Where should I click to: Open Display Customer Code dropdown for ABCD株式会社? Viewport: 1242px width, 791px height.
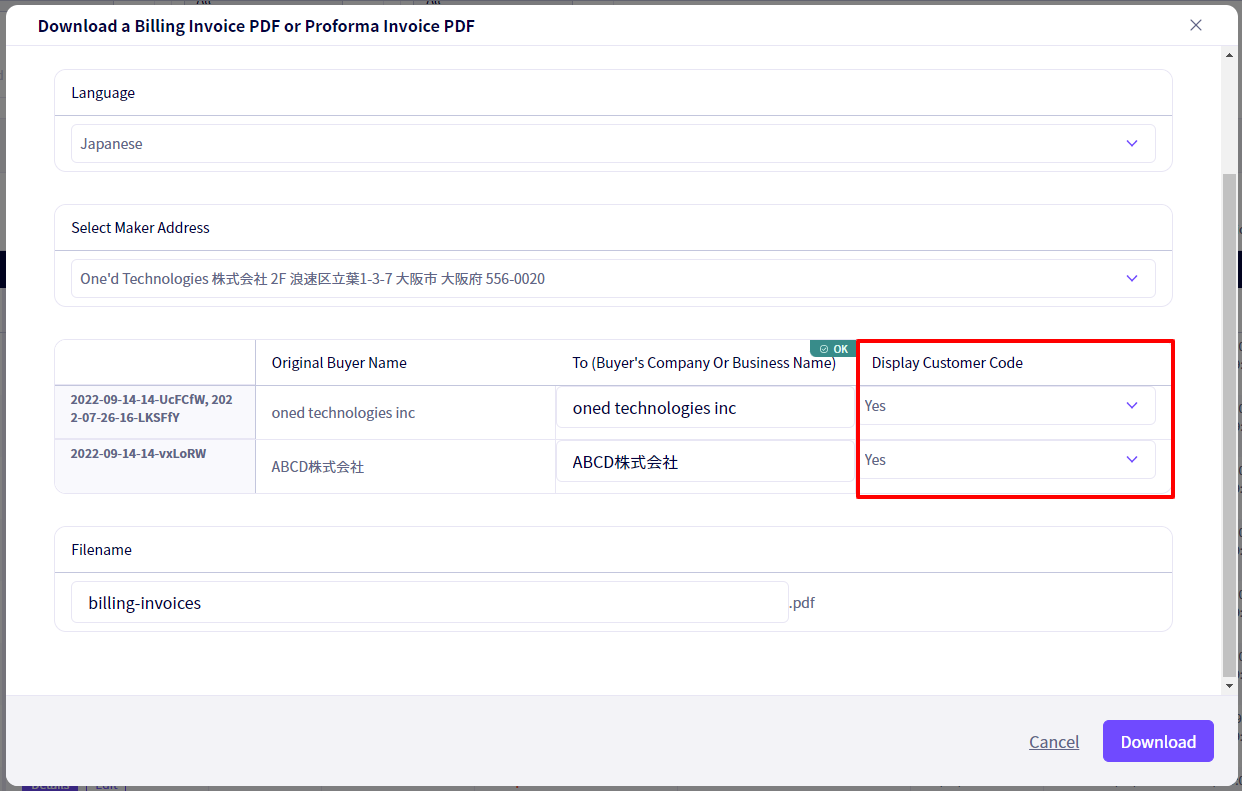point(1007,460)
